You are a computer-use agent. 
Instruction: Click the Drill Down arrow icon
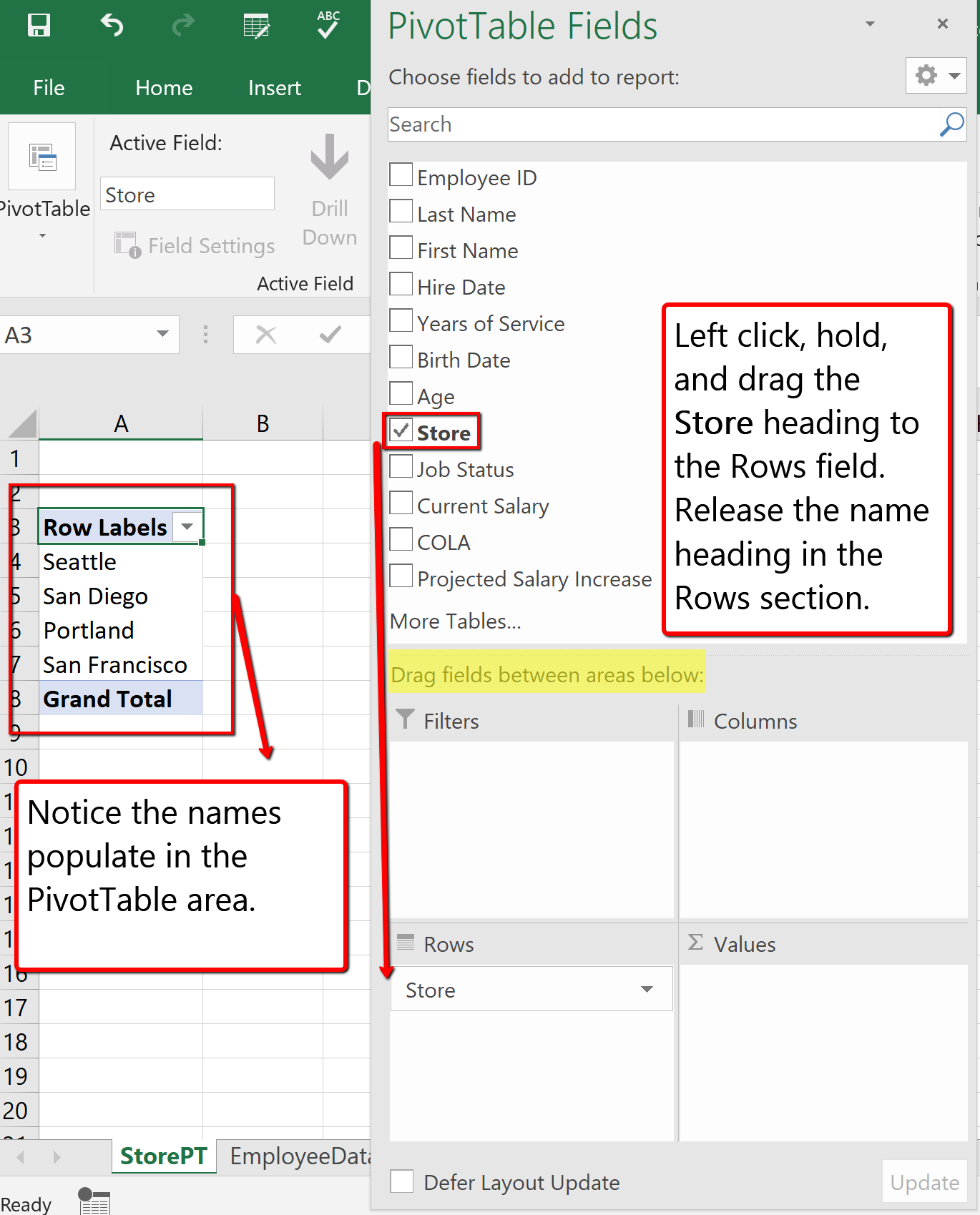point(330,157)
